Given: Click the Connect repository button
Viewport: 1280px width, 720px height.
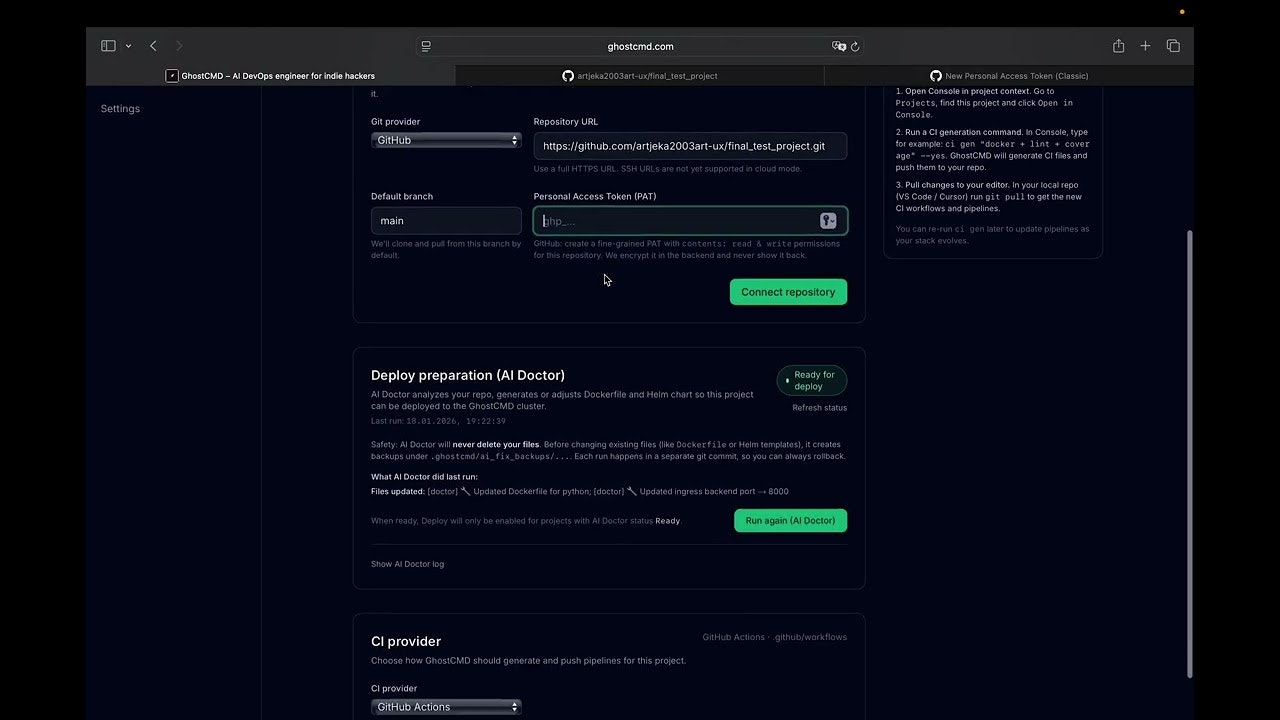Looking at the screenshot, I should 788,291.
